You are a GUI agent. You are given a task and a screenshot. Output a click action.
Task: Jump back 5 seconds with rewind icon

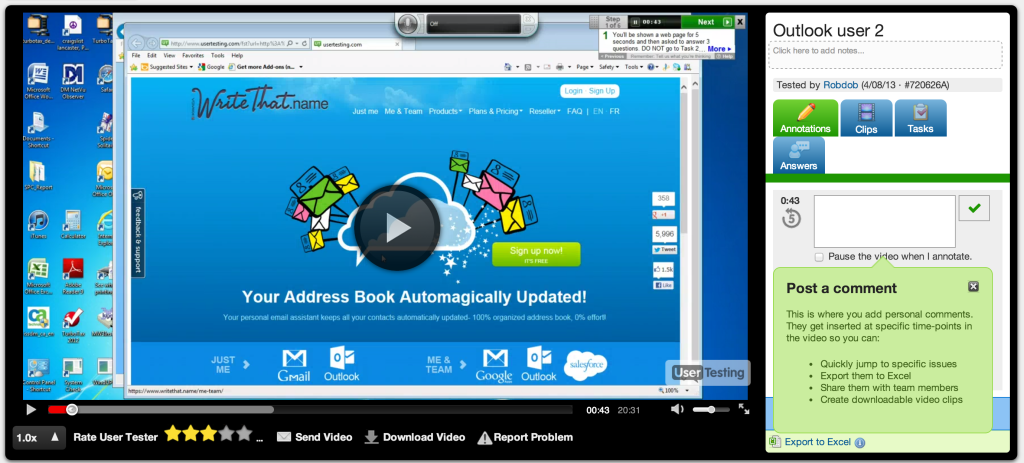point(791,219)
